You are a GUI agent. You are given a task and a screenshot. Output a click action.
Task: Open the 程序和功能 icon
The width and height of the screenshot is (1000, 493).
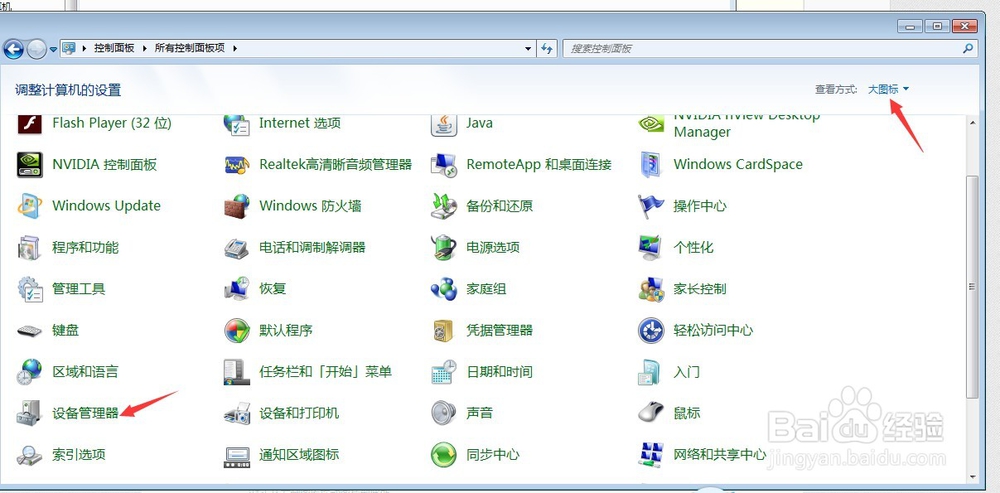click(29, 247)
